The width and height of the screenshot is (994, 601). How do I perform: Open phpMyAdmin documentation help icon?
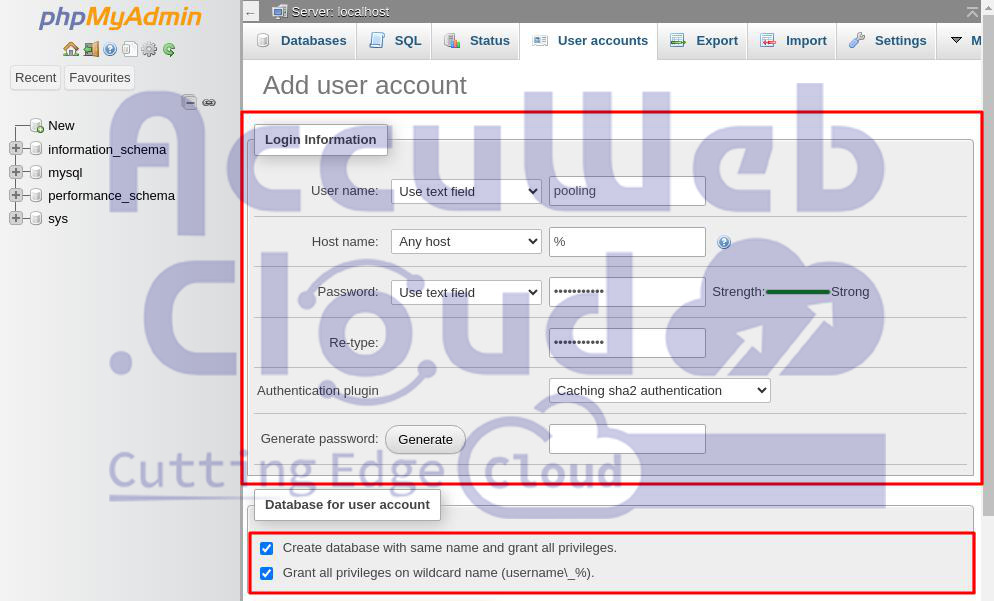coord(110,49)
